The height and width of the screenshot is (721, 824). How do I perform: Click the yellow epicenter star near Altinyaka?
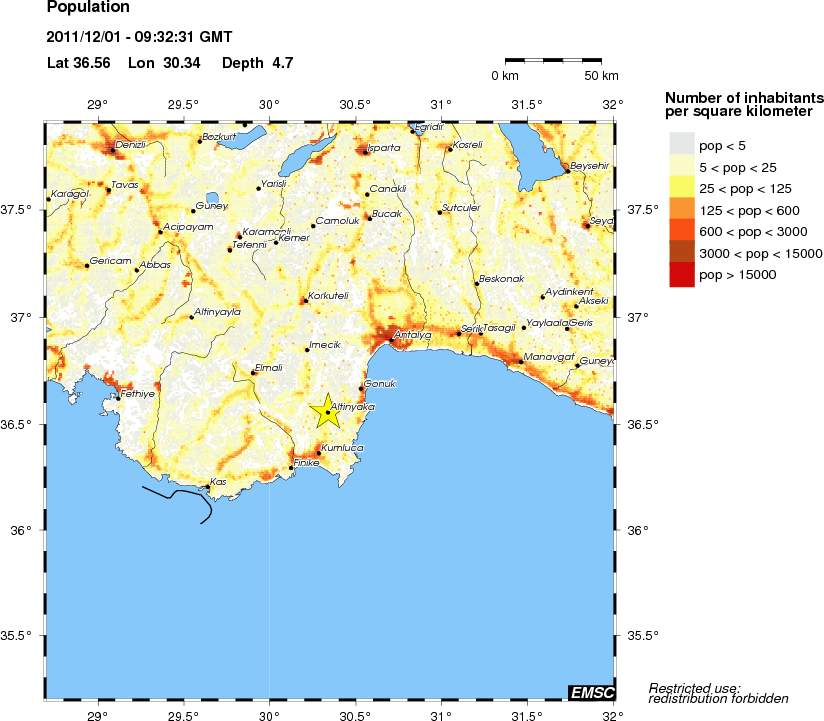[328, 411]
